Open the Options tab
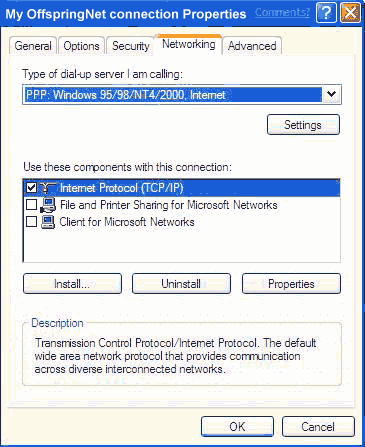This screenshot has height=447, width=365. [81, 46]
